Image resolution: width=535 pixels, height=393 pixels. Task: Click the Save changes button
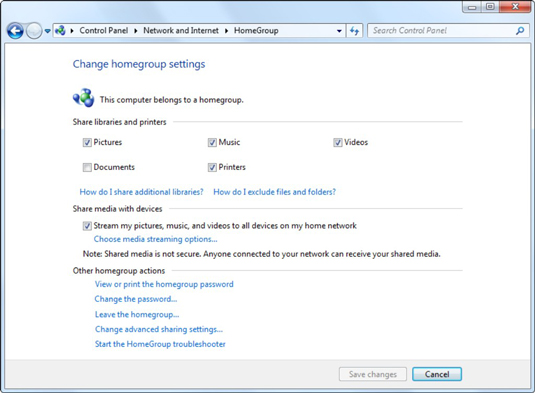pyautogui.click(x=373, y=374)
